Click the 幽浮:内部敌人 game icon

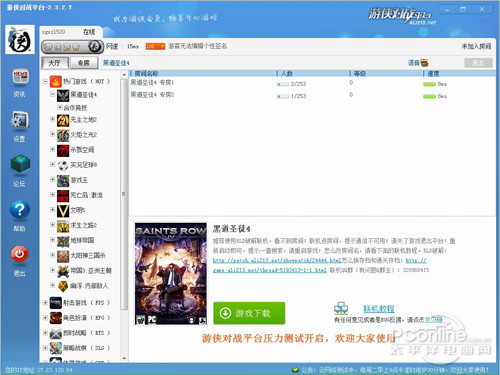63,286
